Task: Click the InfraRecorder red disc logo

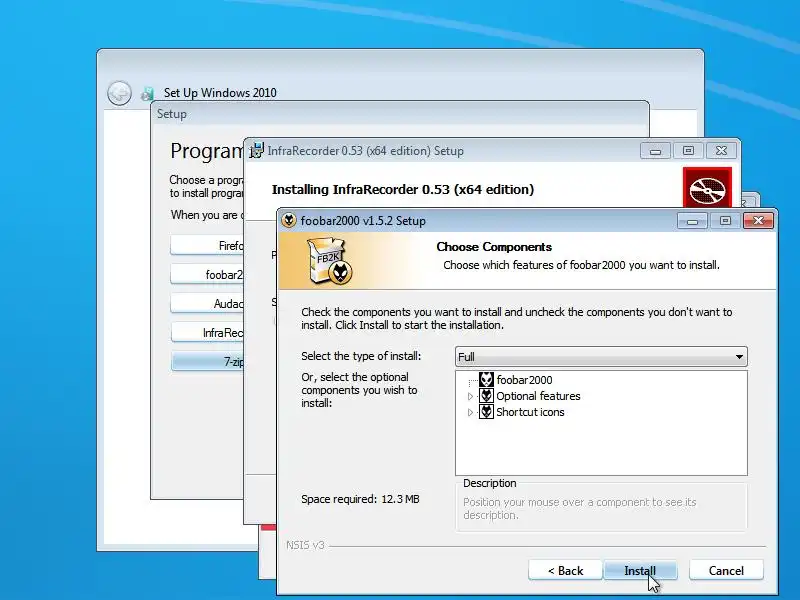Action: [x=707, y=188]
